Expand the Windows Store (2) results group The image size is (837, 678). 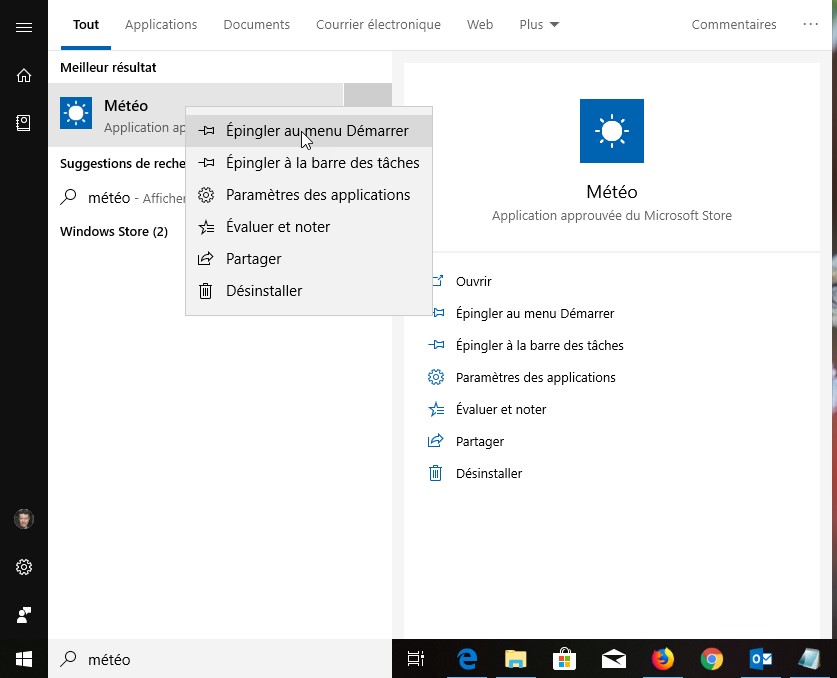pos(114,232)
